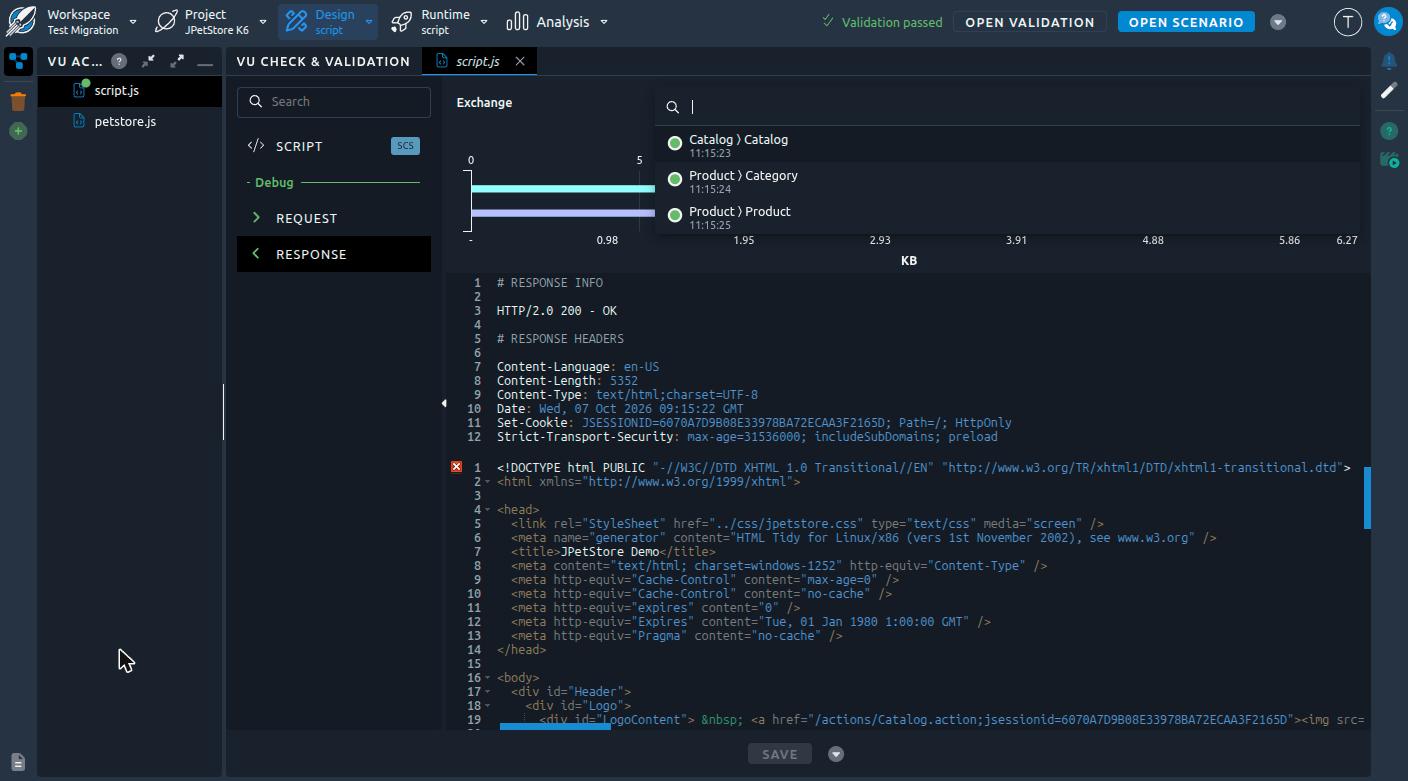Open the clapperboard video tutorials icon
This screenshot has width=1408, height=781.
click(1389, 160)
